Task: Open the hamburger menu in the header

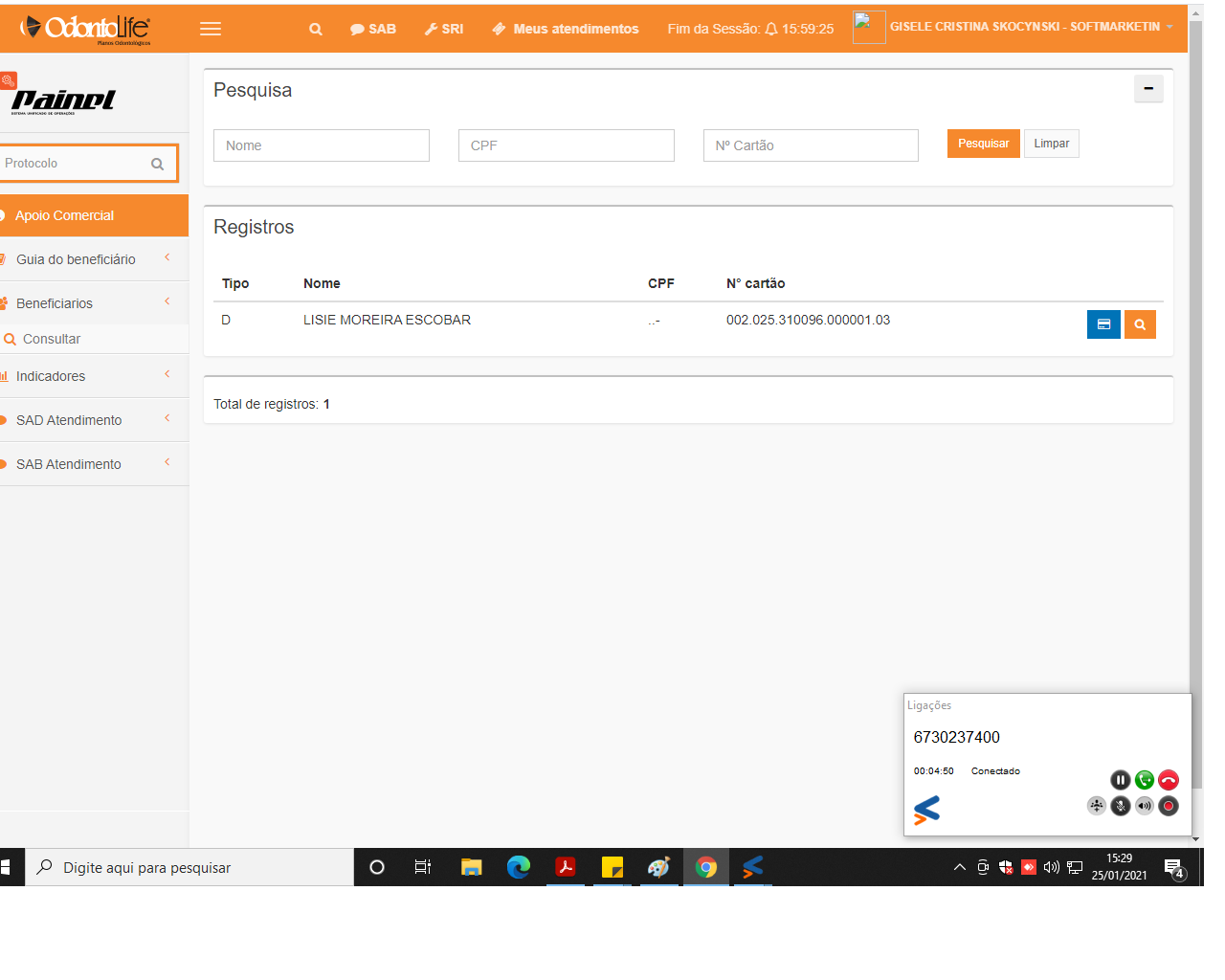Action: click(211, 29)
